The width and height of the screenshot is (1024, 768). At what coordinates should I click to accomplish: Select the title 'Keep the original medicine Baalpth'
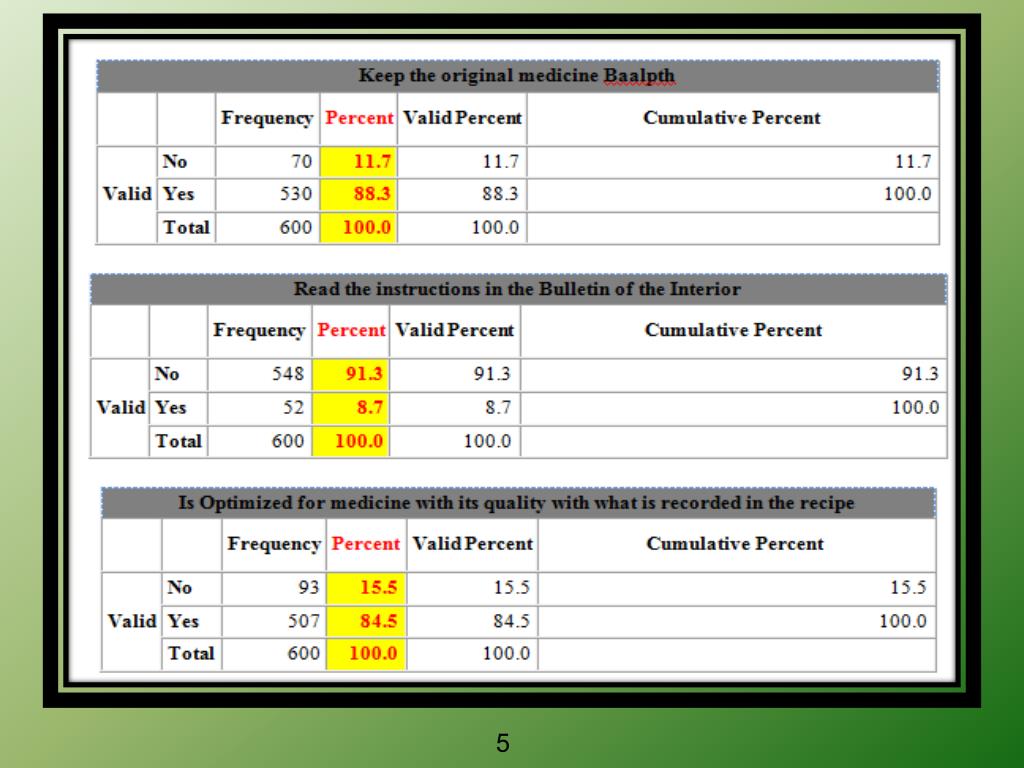(x=516, y=76)
